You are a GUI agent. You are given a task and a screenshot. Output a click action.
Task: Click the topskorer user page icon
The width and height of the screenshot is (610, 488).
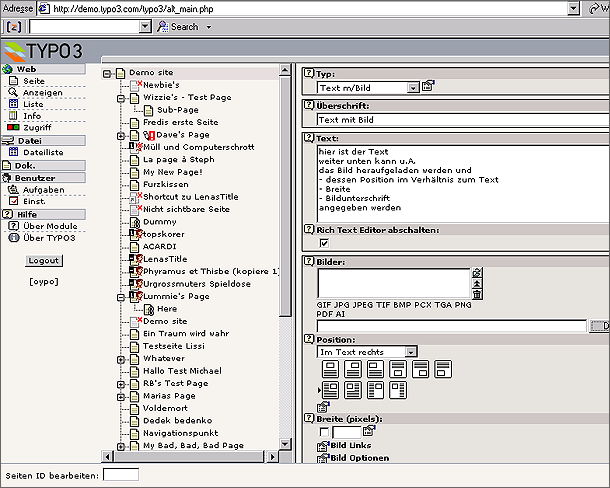point(135,234)
